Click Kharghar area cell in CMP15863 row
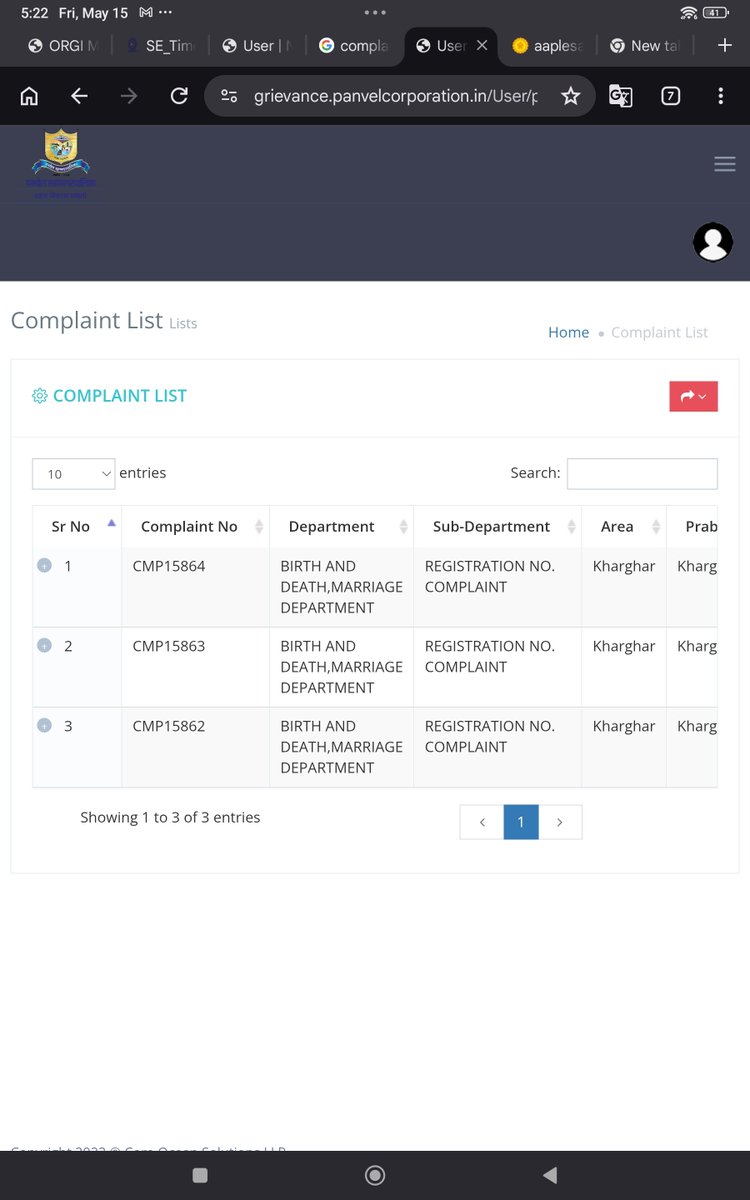750x1200 pixels. pos(624,667)
